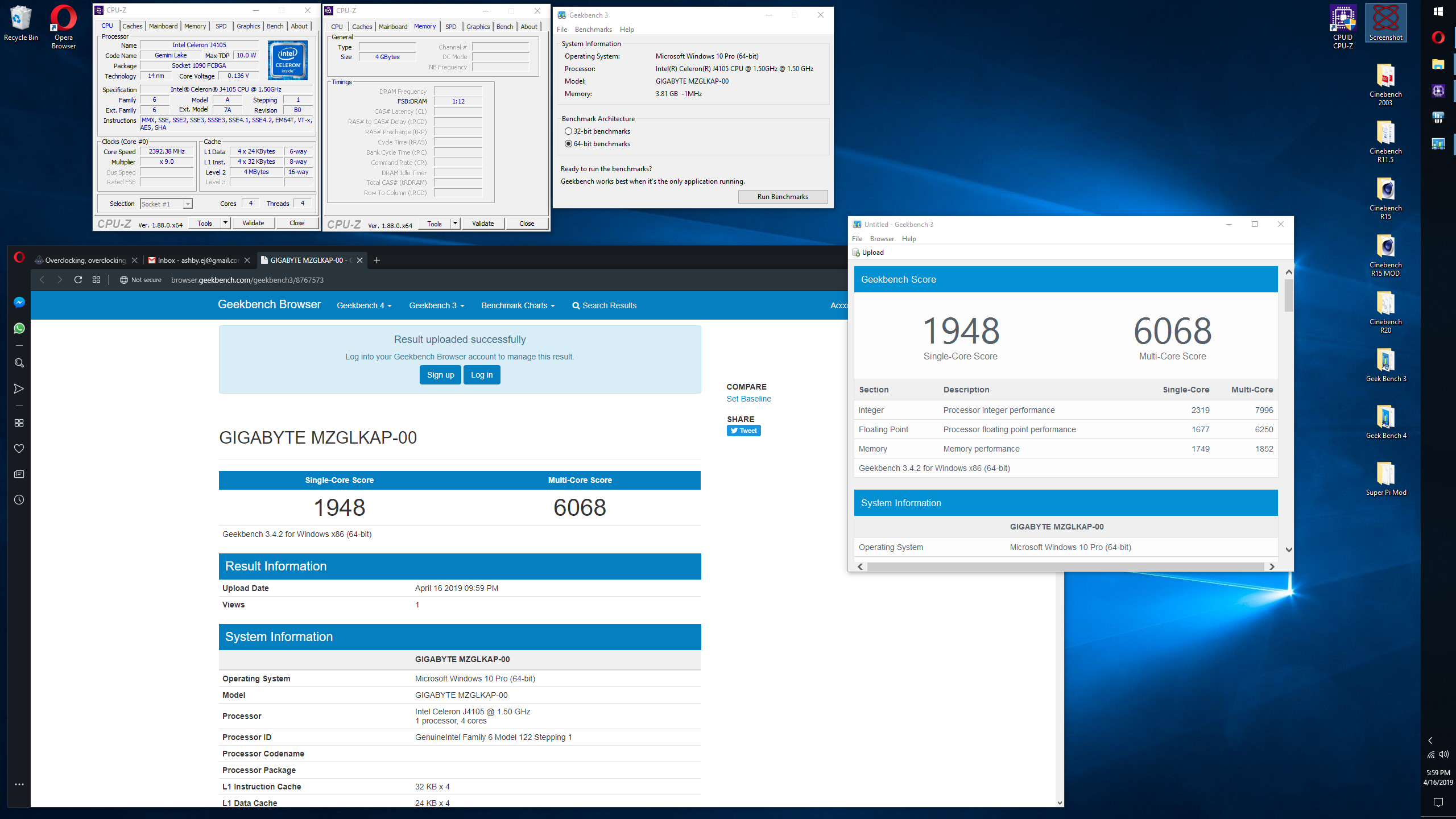Expand the Benchmark Charts dropdown
The width and height of the screenshot is (1456, 819).
pyautogui.click(x=518, y=305)
